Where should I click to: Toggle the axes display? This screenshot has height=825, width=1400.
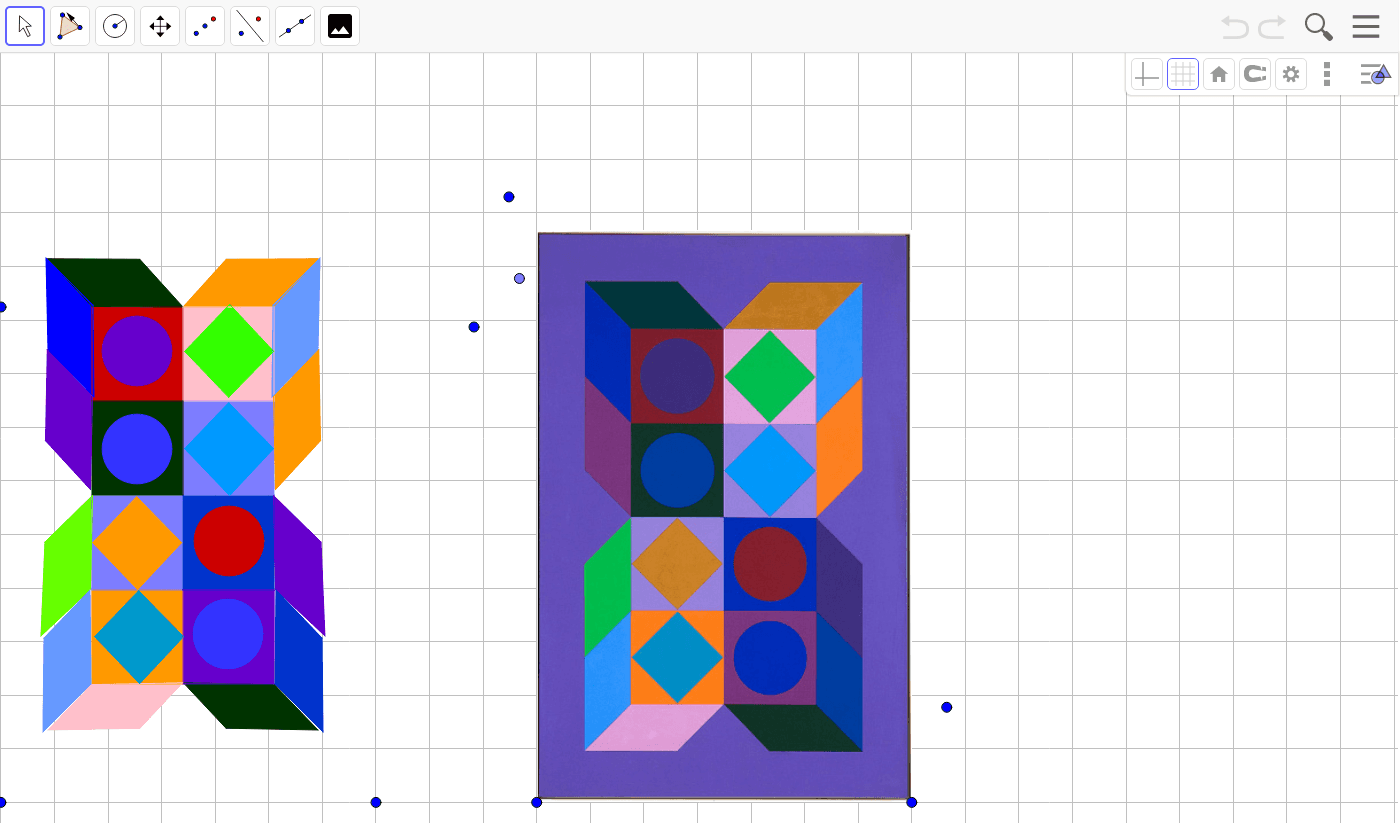pos(1147,74)
